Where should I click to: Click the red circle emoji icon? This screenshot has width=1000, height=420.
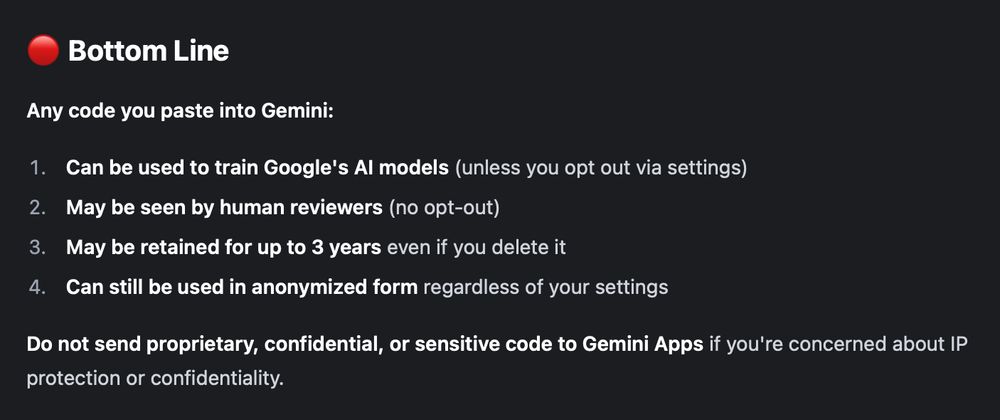tap(43, 50)
